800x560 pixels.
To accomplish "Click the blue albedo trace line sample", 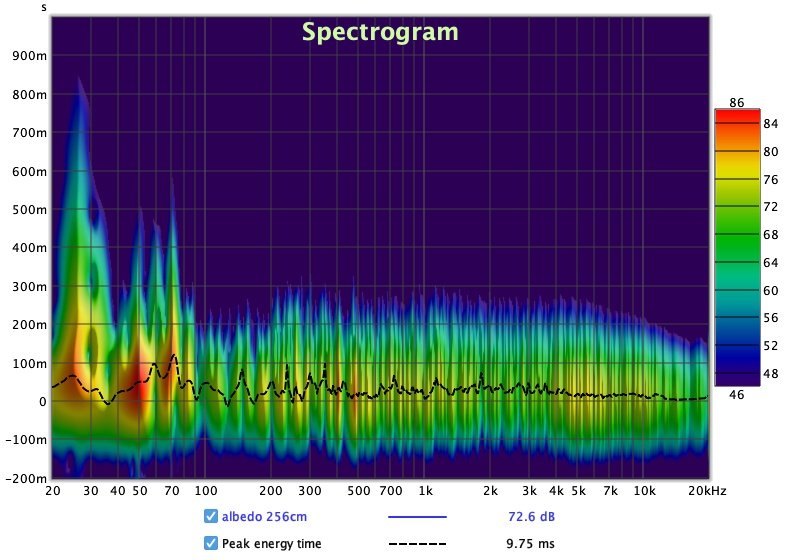I will tap(417, 517).
